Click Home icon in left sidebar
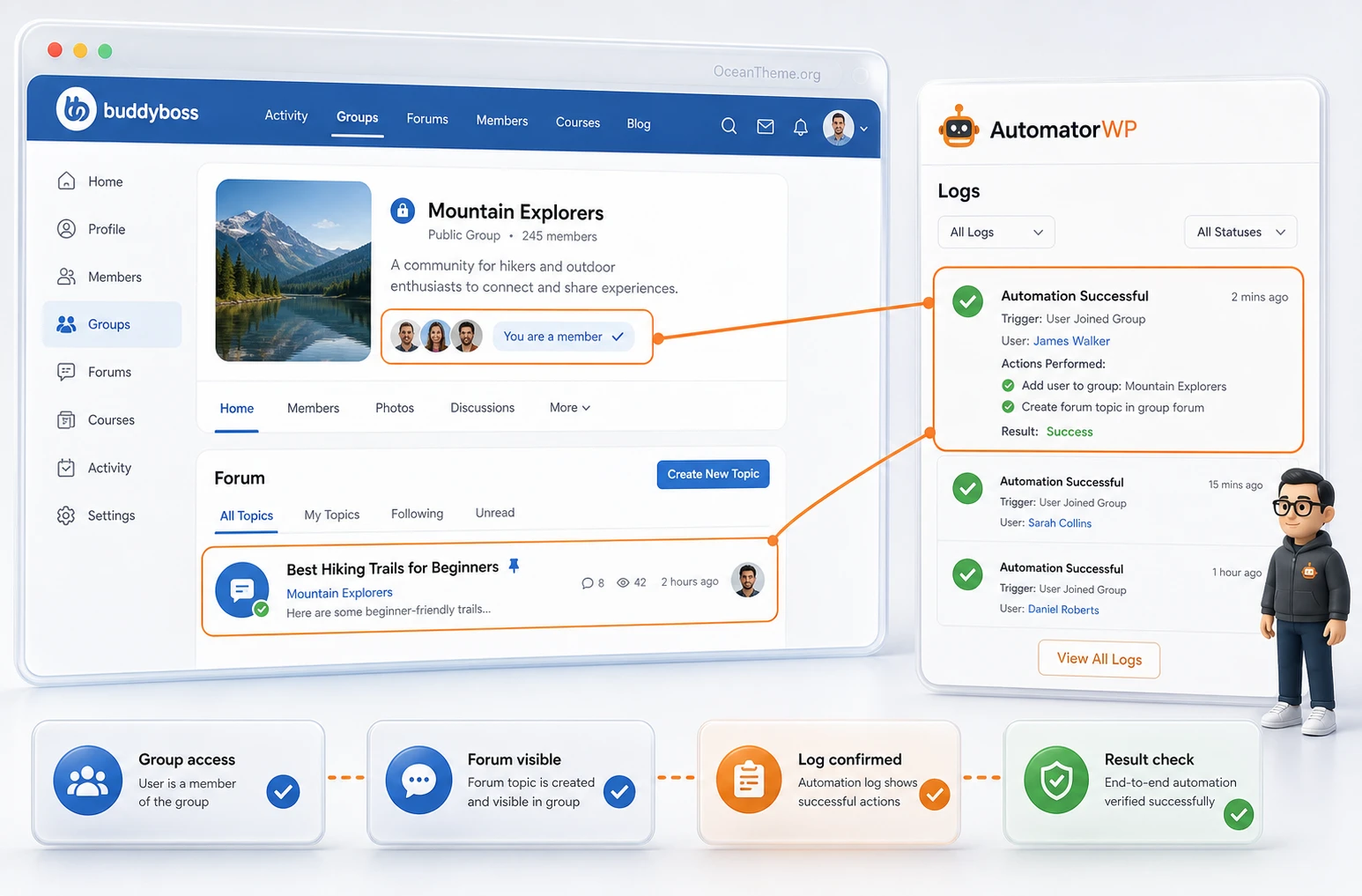Screen dimensions: 1362x896 coord(66,181)
